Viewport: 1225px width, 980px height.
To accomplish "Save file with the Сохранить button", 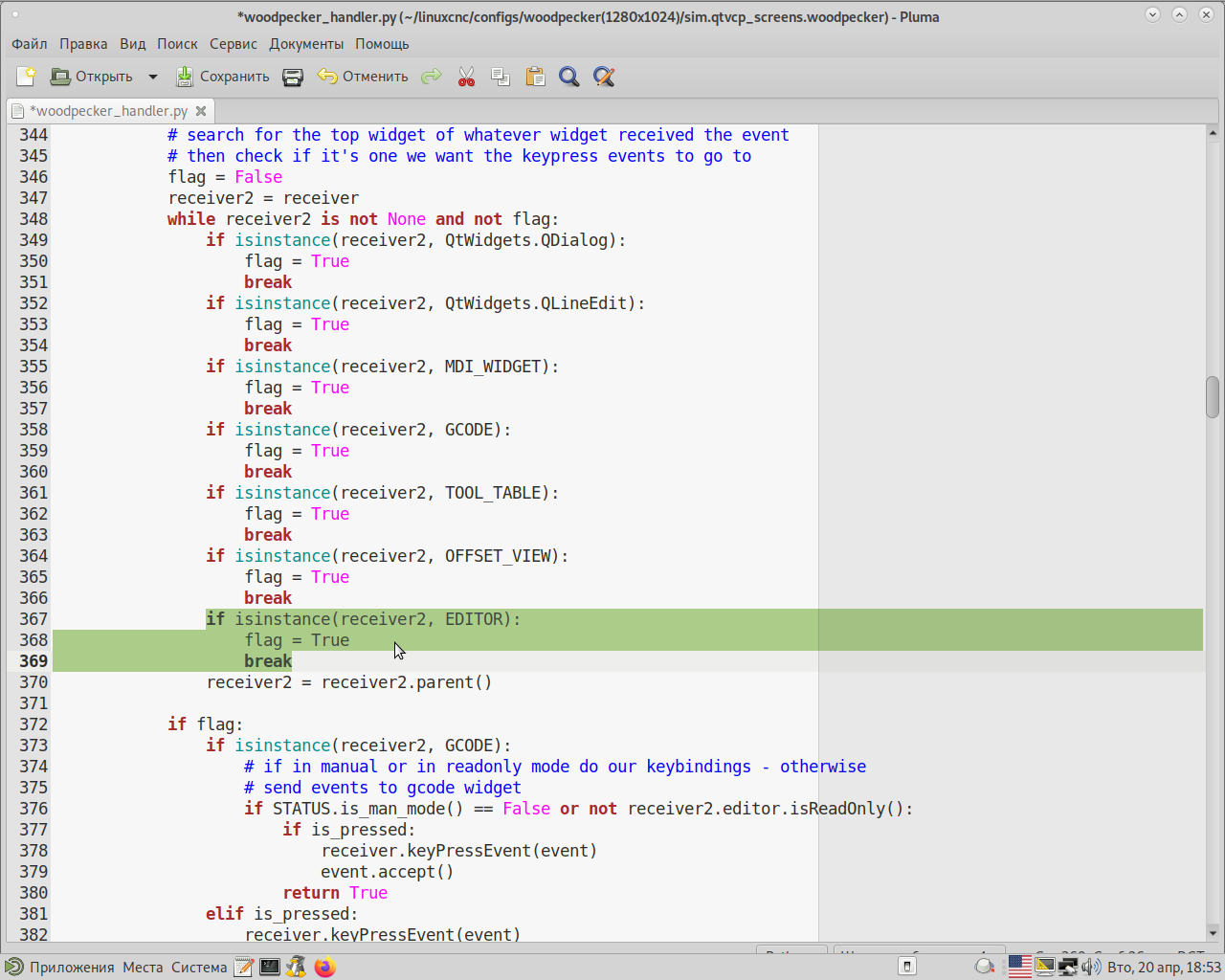I will click(x=222, y=77).
